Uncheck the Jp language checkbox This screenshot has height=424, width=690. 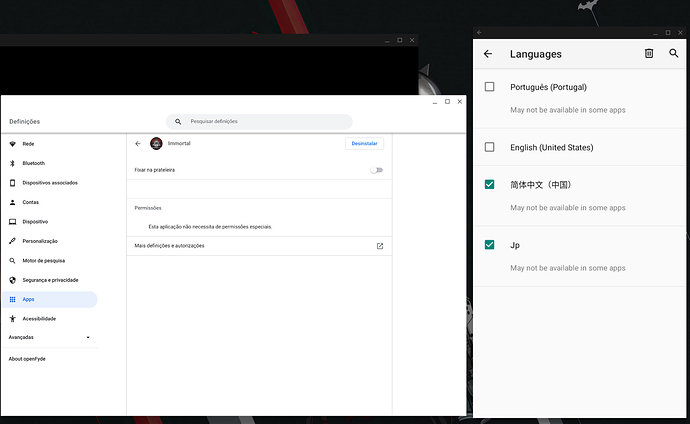pos(489,245)
